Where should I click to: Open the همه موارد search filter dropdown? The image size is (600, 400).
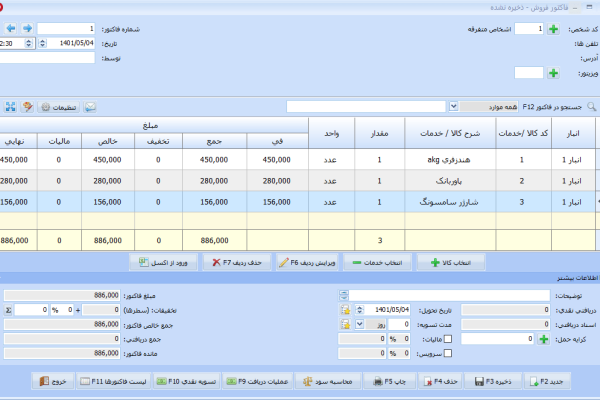453,106
